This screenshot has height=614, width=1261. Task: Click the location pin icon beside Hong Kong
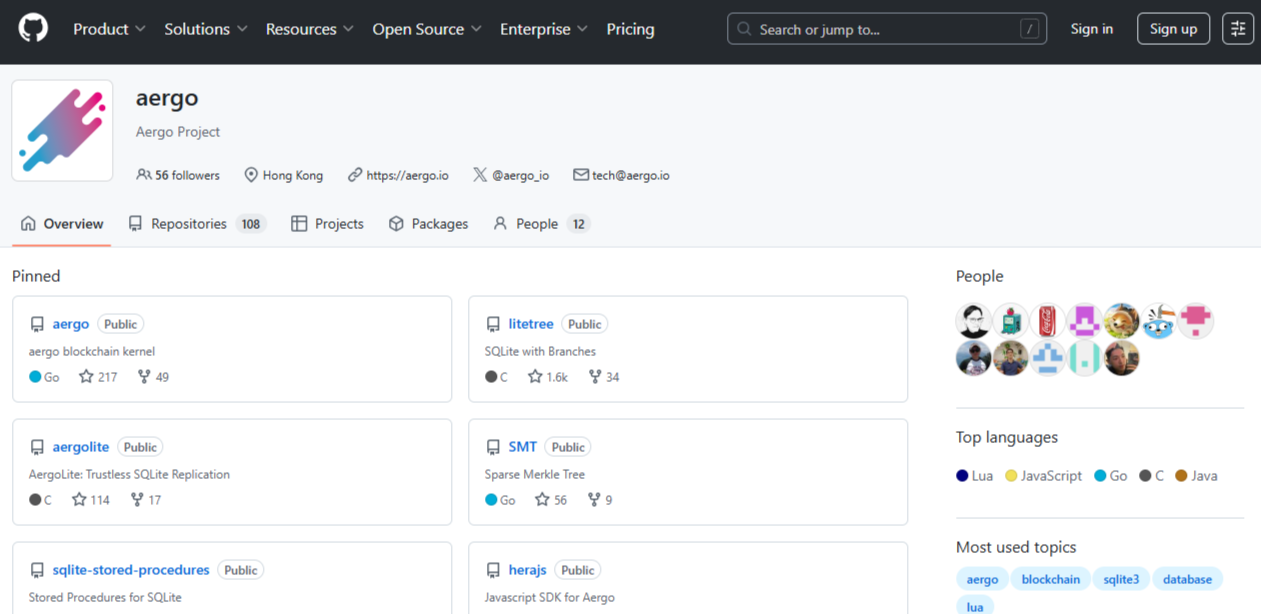[251, 175]
